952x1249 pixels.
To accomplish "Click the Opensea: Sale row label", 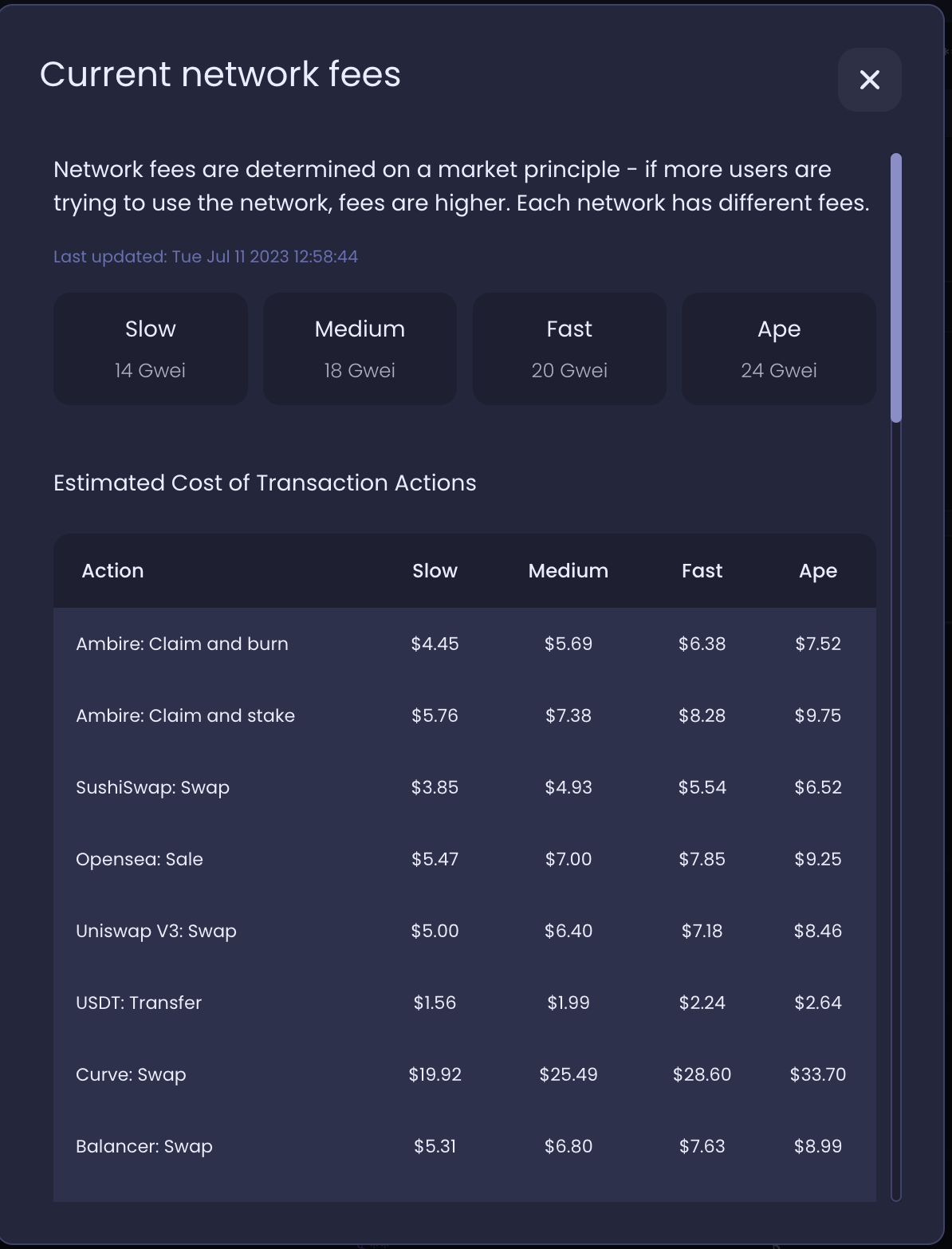I will pyautogui.click(x=140, y=859).
